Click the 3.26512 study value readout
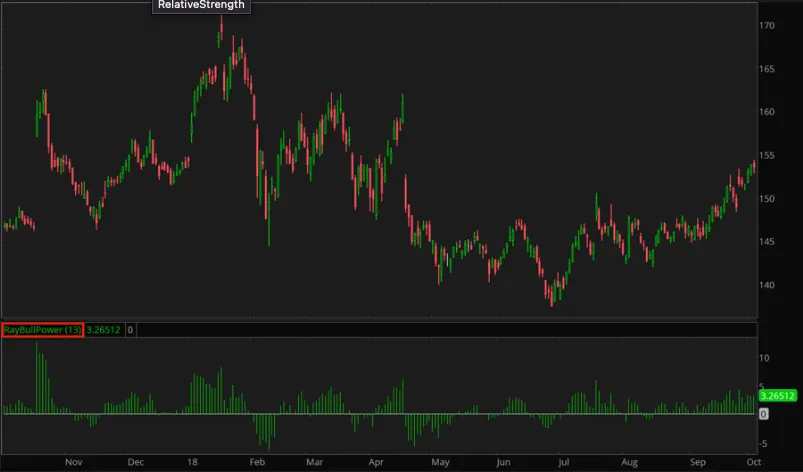 coord(103,330)
